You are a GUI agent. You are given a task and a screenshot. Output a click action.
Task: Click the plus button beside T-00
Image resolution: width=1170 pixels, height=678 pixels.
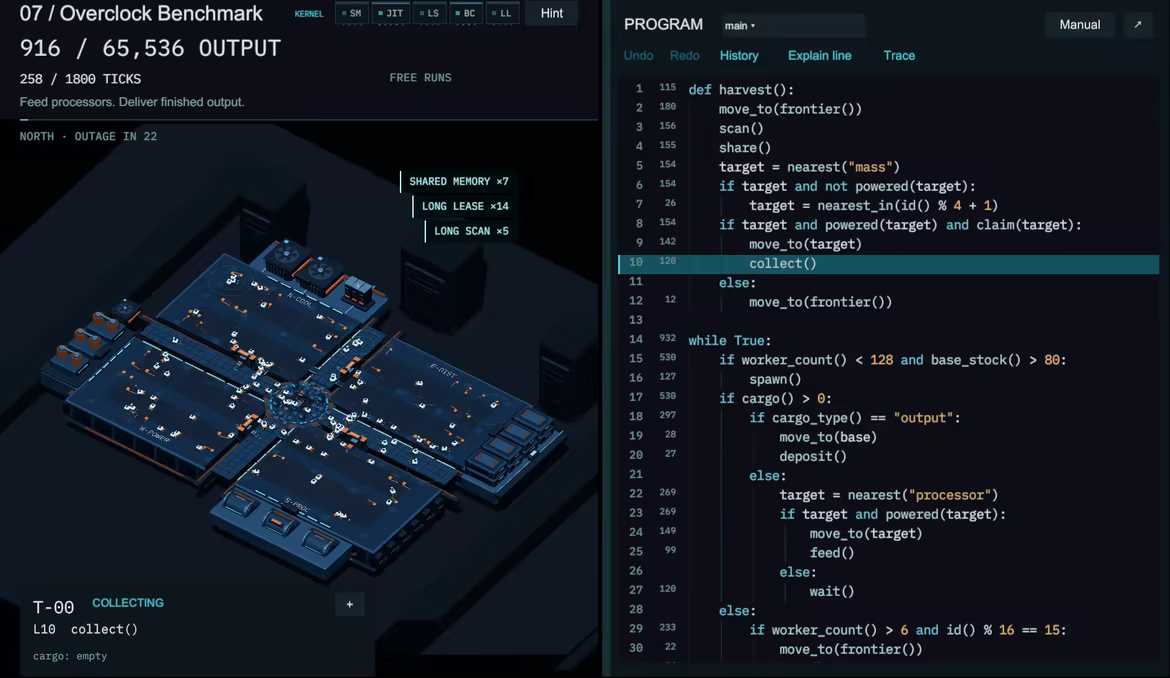coord(349,604)
